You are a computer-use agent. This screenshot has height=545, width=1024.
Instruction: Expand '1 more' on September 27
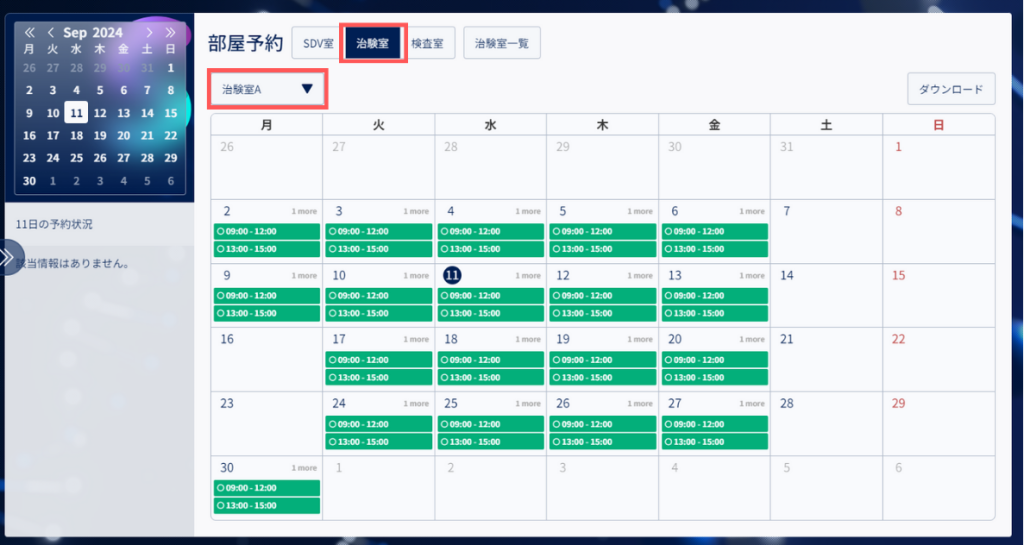point(752,404)
